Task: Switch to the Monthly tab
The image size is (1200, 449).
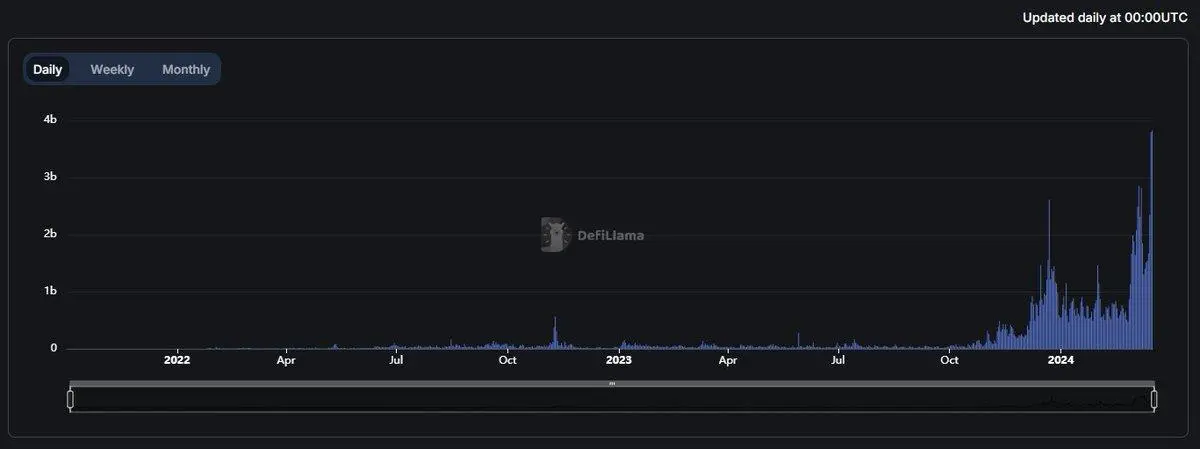Action: pos(186,70)
